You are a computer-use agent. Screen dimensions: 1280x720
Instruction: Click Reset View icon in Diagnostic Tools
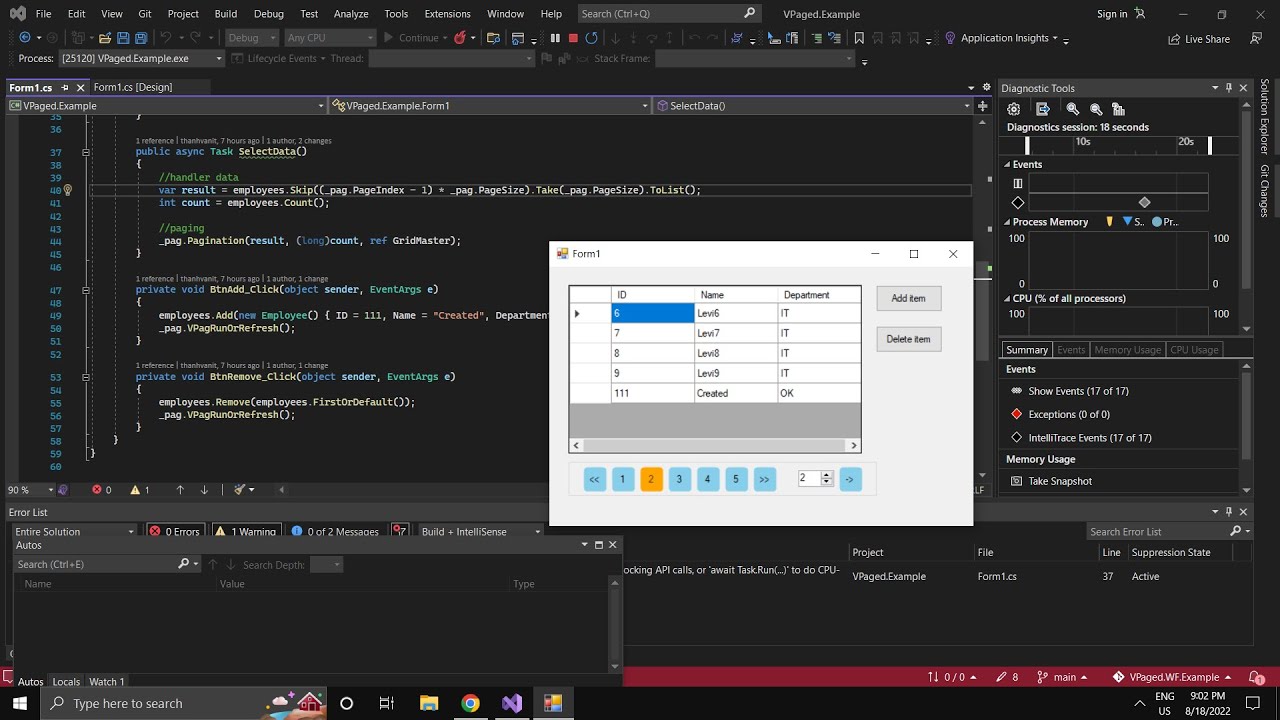click(x=1118, y=109)
